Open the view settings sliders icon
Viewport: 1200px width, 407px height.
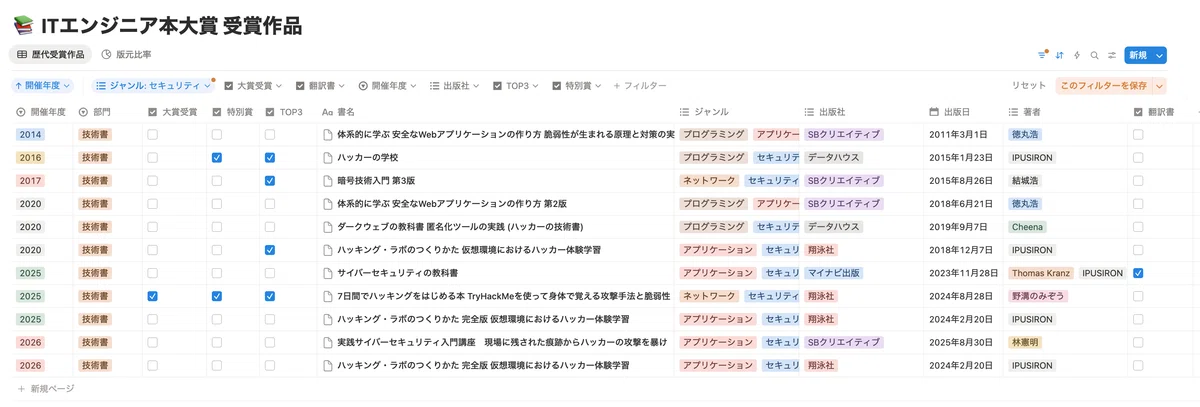pos(1112,55)
